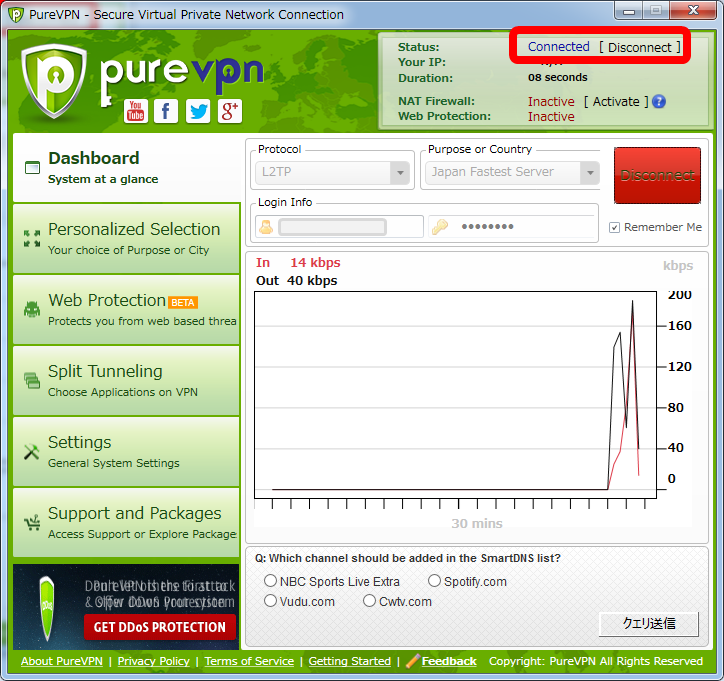Click the クエリ送信 submit button
Viewport: 724px width, 681px height.
[649, 624]
